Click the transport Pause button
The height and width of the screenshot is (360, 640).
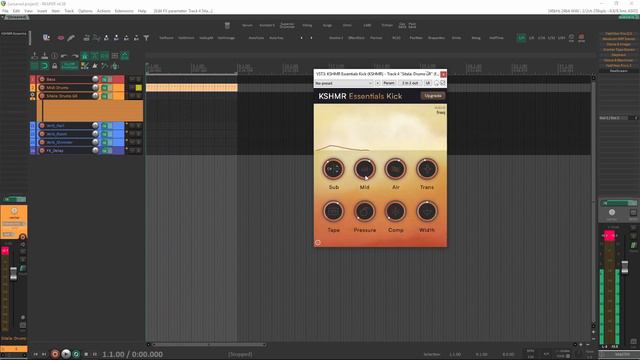coord(95,354)
